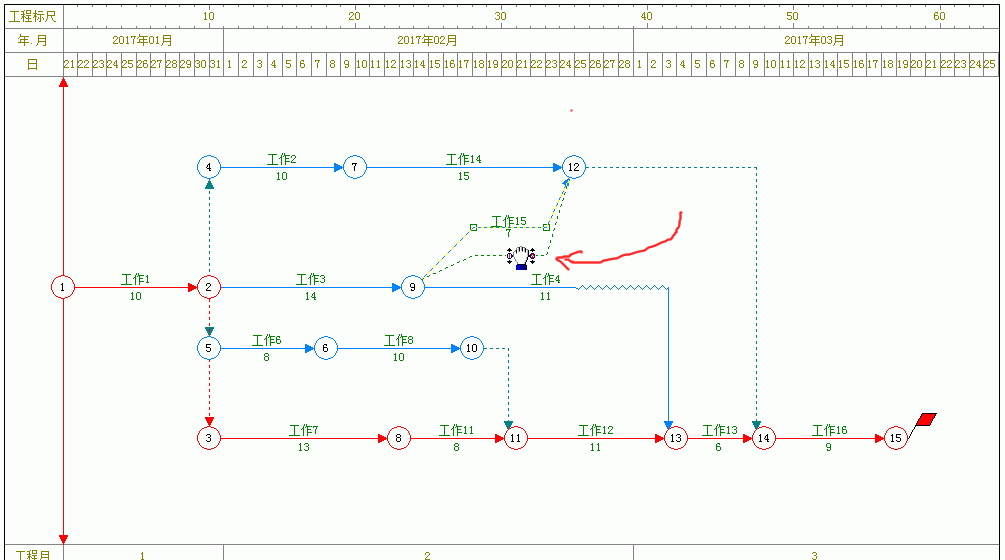This screenshot has width=1005, height=560.
Task: Click the 工作3 task label
Action: [x=310, y=279]
